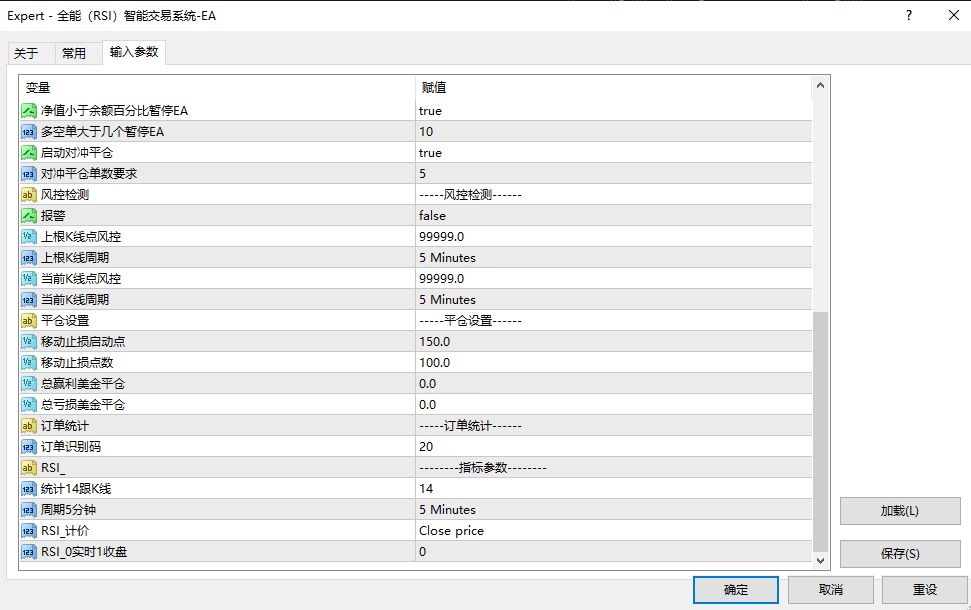Switch to the 关于 tab
Viewport: 971px width, 610px height.
pos(26,54)
